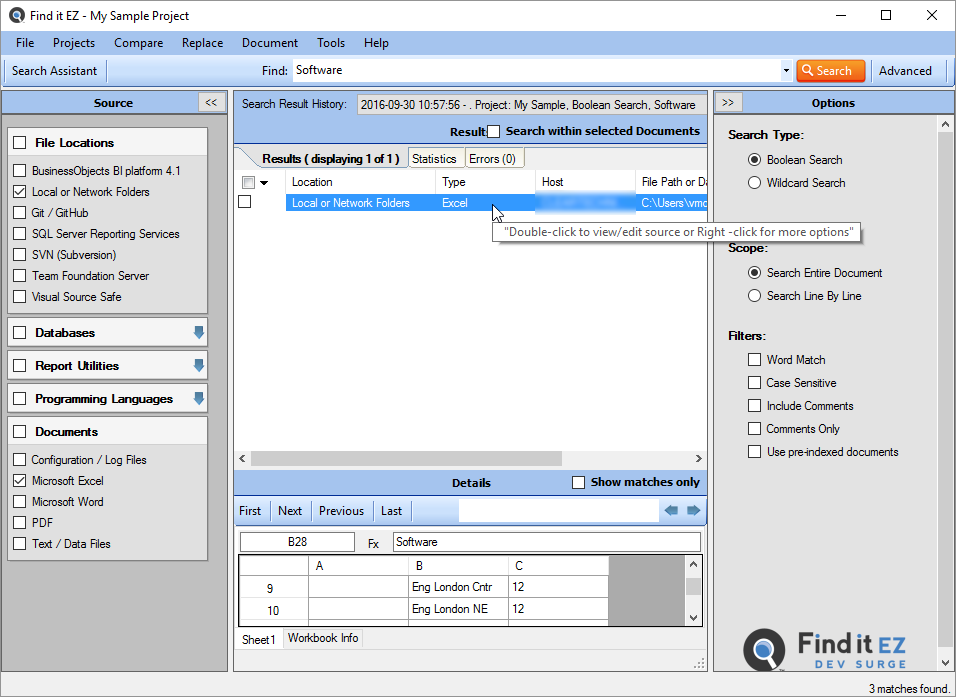Open the Help menu
The height and width of the screenshot is (697, 956).
[376, 43]
